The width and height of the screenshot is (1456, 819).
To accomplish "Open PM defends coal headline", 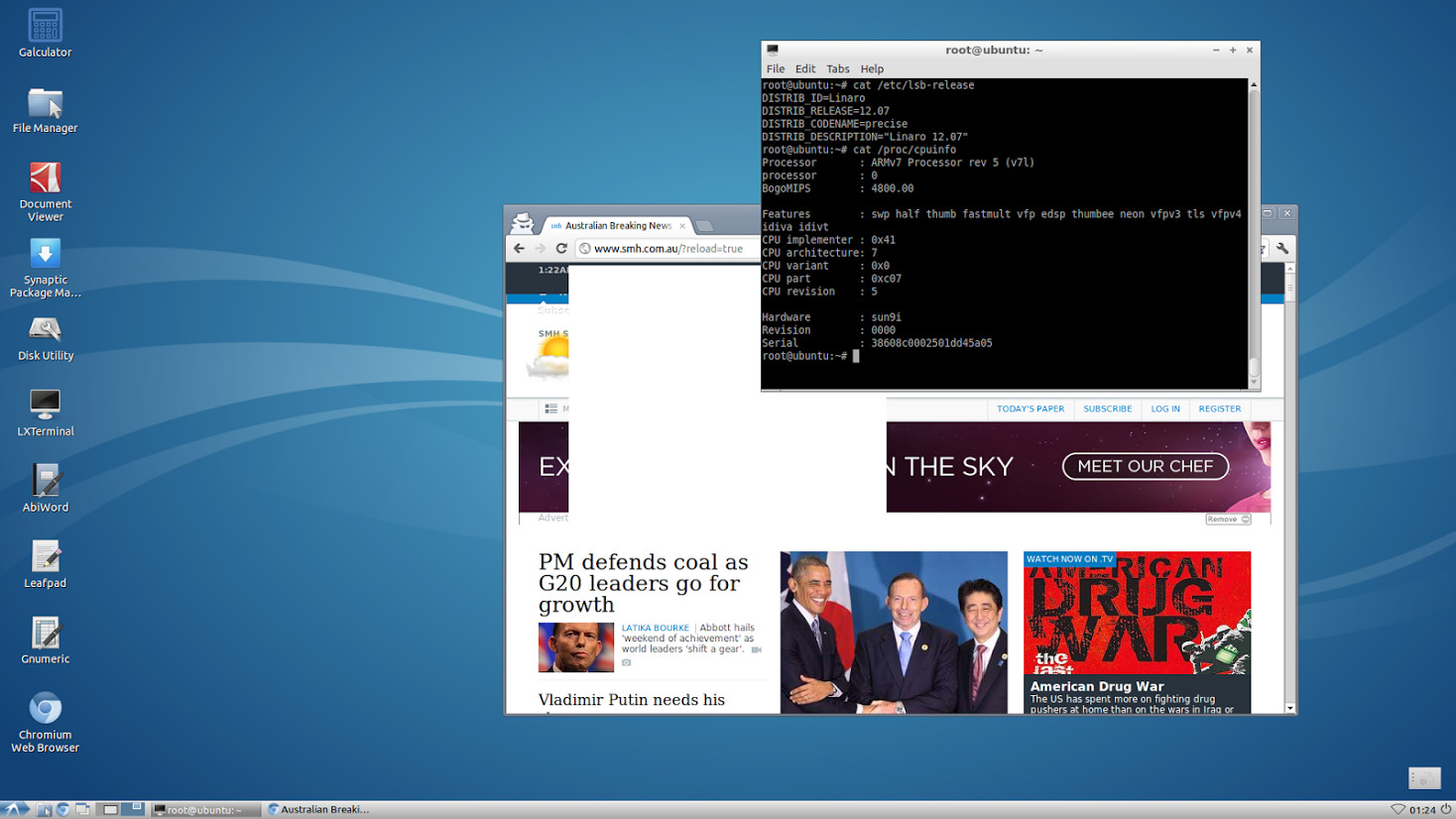I will [x=644, y=583].
